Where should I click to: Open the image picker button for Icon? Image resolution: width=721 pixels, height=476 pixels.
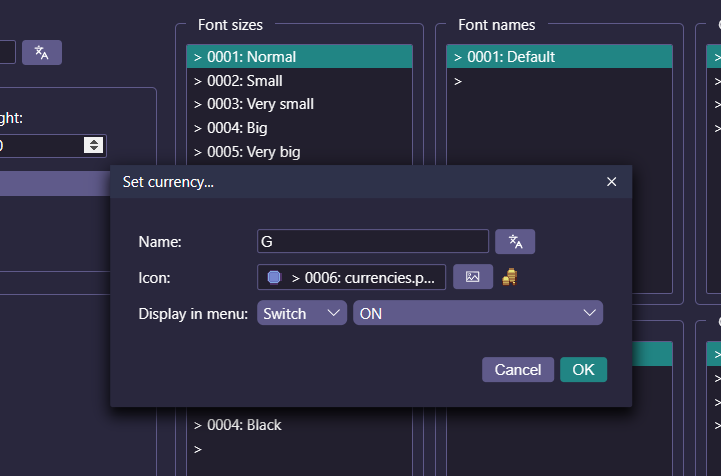pos(473,277)
